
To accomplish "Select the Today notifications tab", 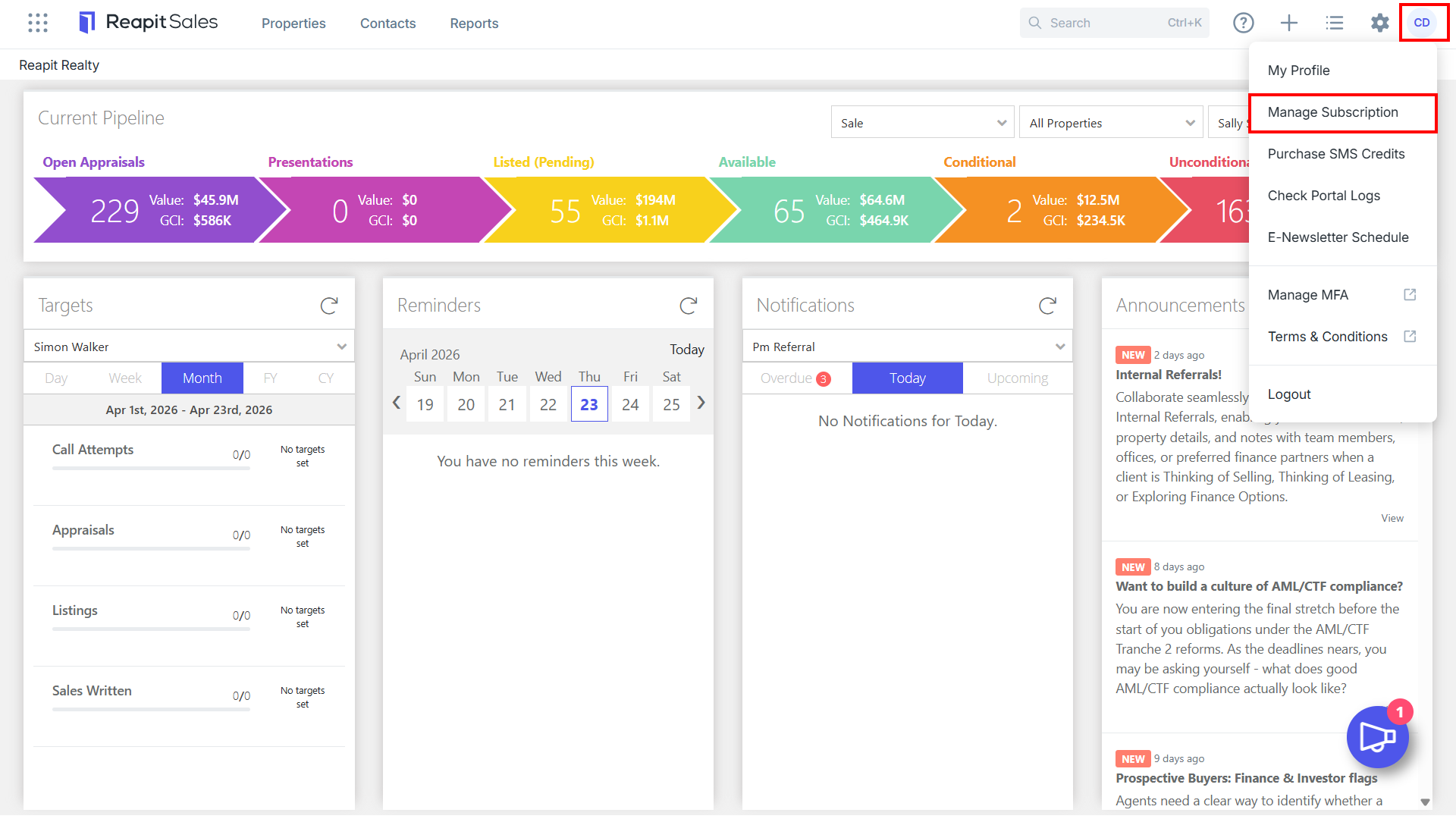I will 908,378.
